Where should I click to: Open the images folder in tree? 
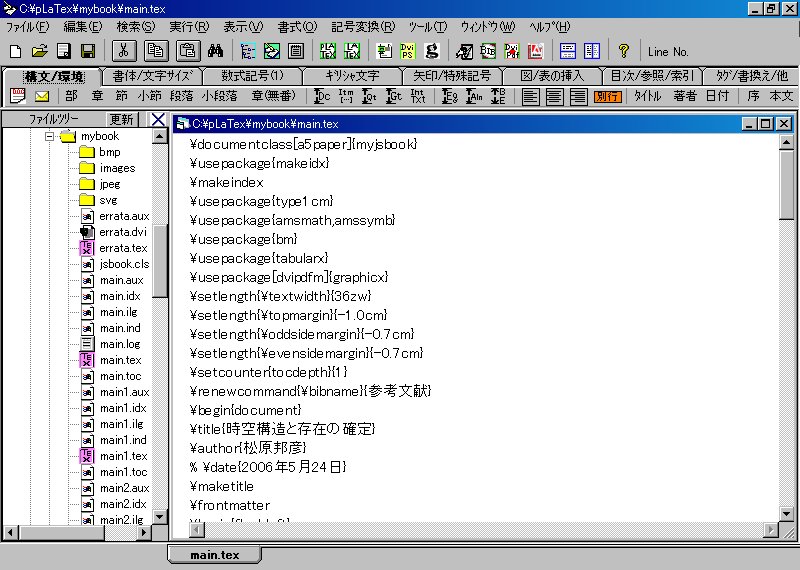point(116,168)
